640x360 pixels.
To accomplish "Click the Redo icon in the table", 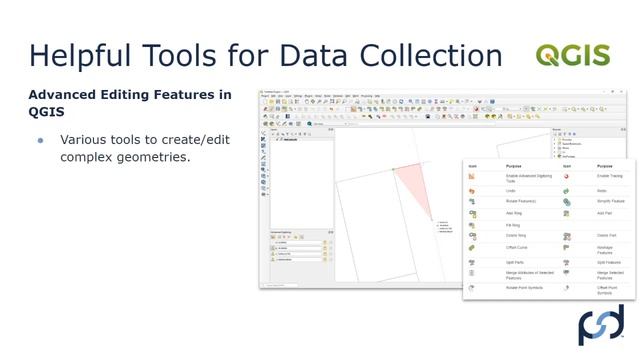I will click(566, 191).
